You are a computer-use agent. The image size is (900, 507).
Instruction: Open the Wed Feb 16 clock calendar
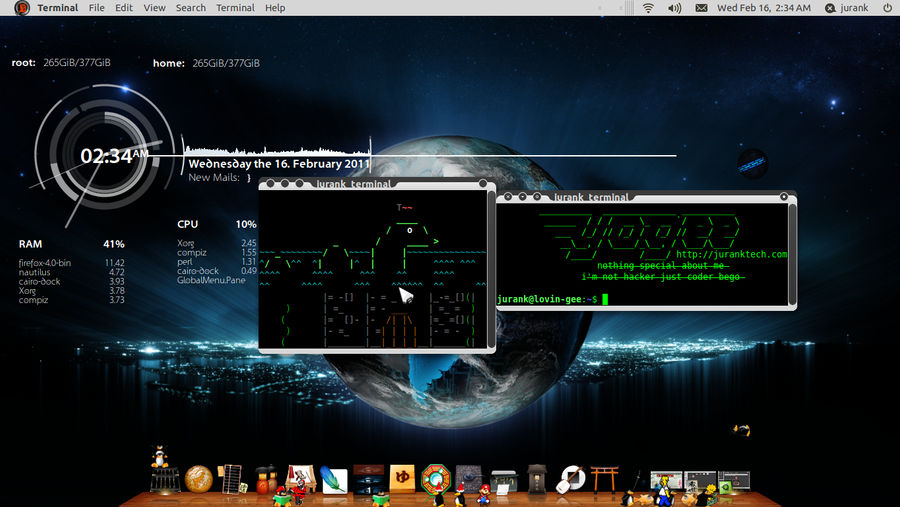tap(763, 8)
